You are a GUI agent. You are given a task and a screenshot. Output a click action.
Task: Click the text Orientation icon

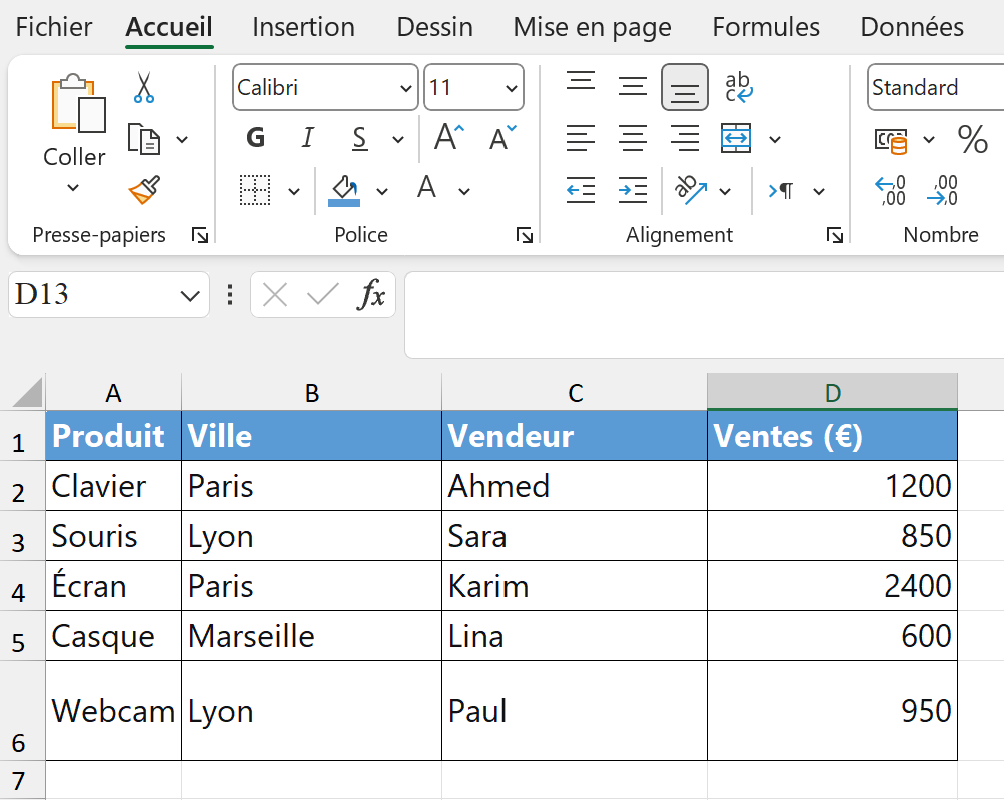691,190
